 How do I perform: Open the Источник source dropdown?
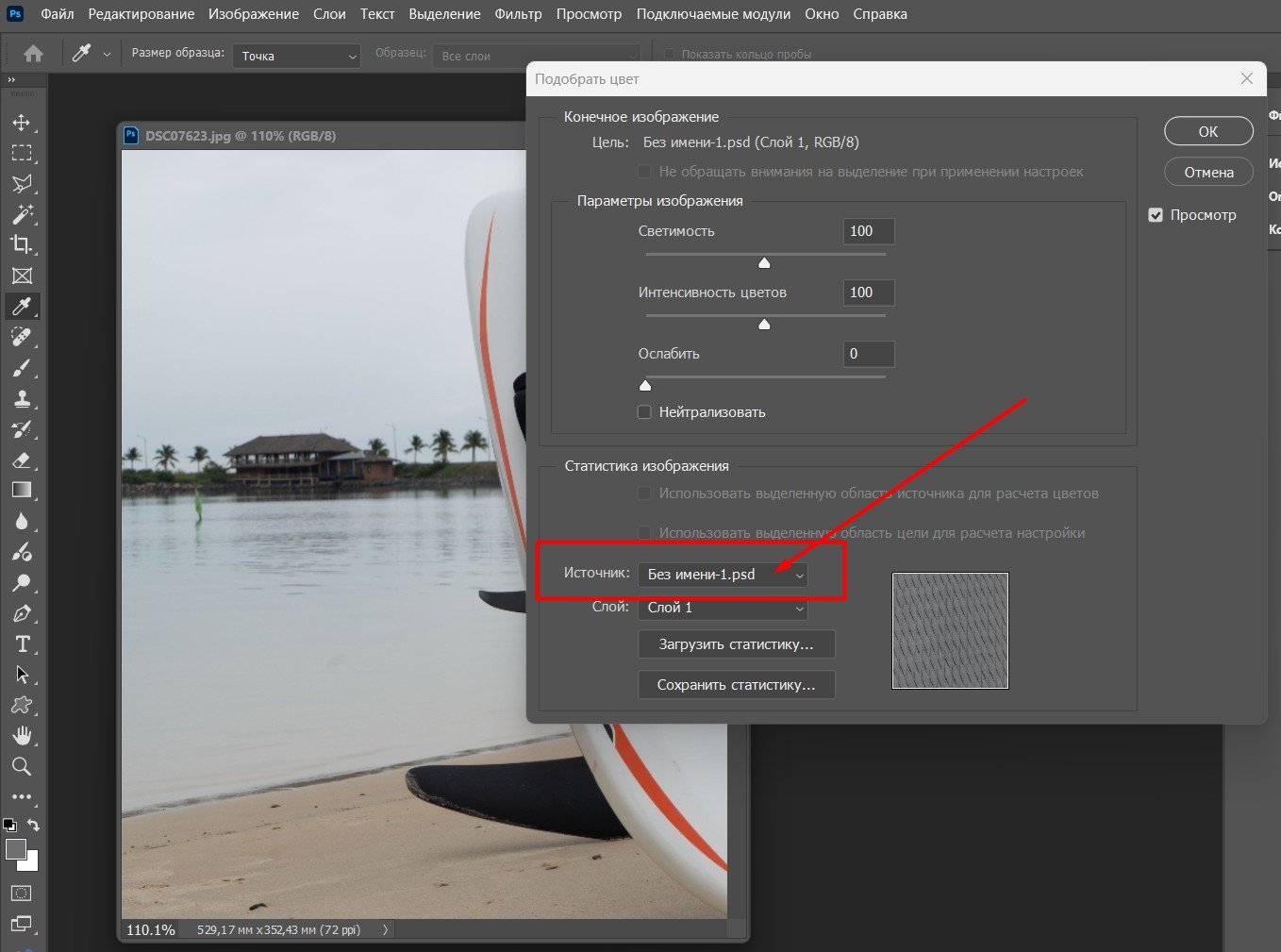pos(723,575)
